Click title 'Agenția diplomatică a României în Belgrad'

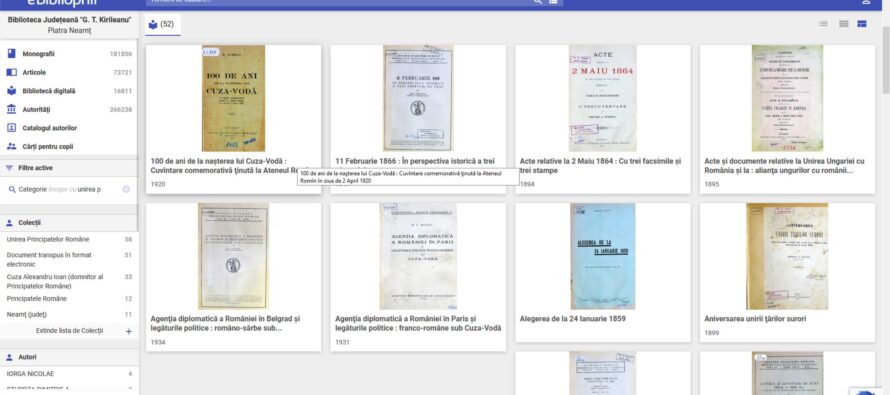tap(225, 323)
